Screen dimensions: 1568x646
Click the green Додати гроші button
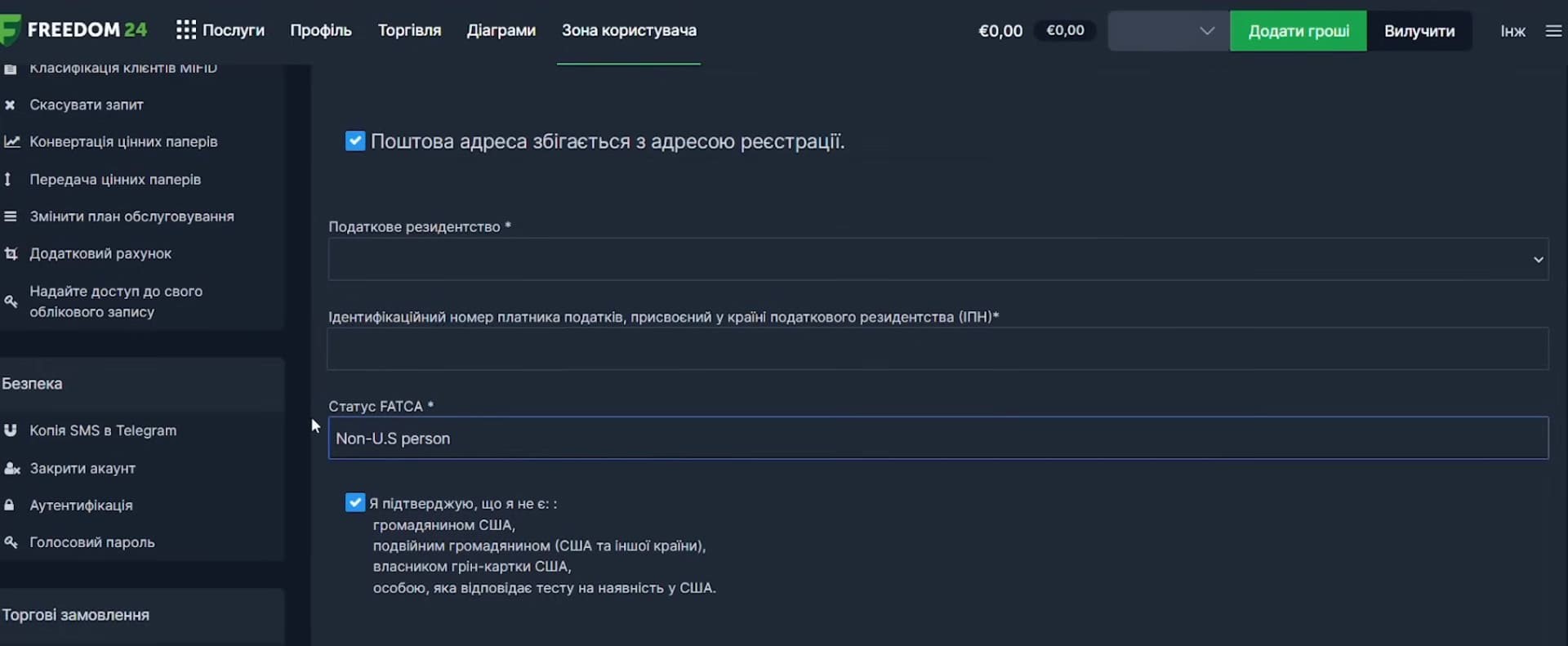coord(1298,31)
